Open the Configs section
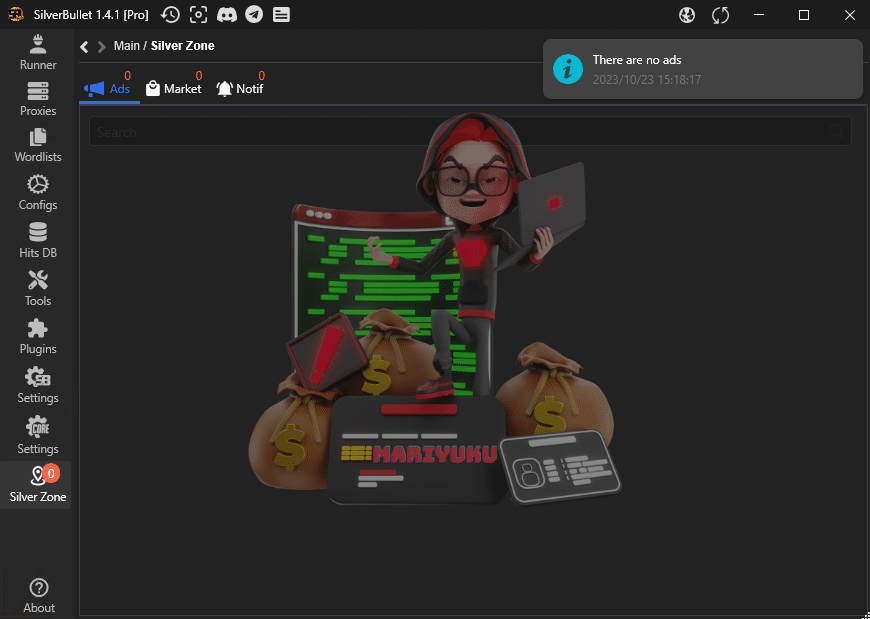Viewport: 870px width, 619px height. point(38,192)
